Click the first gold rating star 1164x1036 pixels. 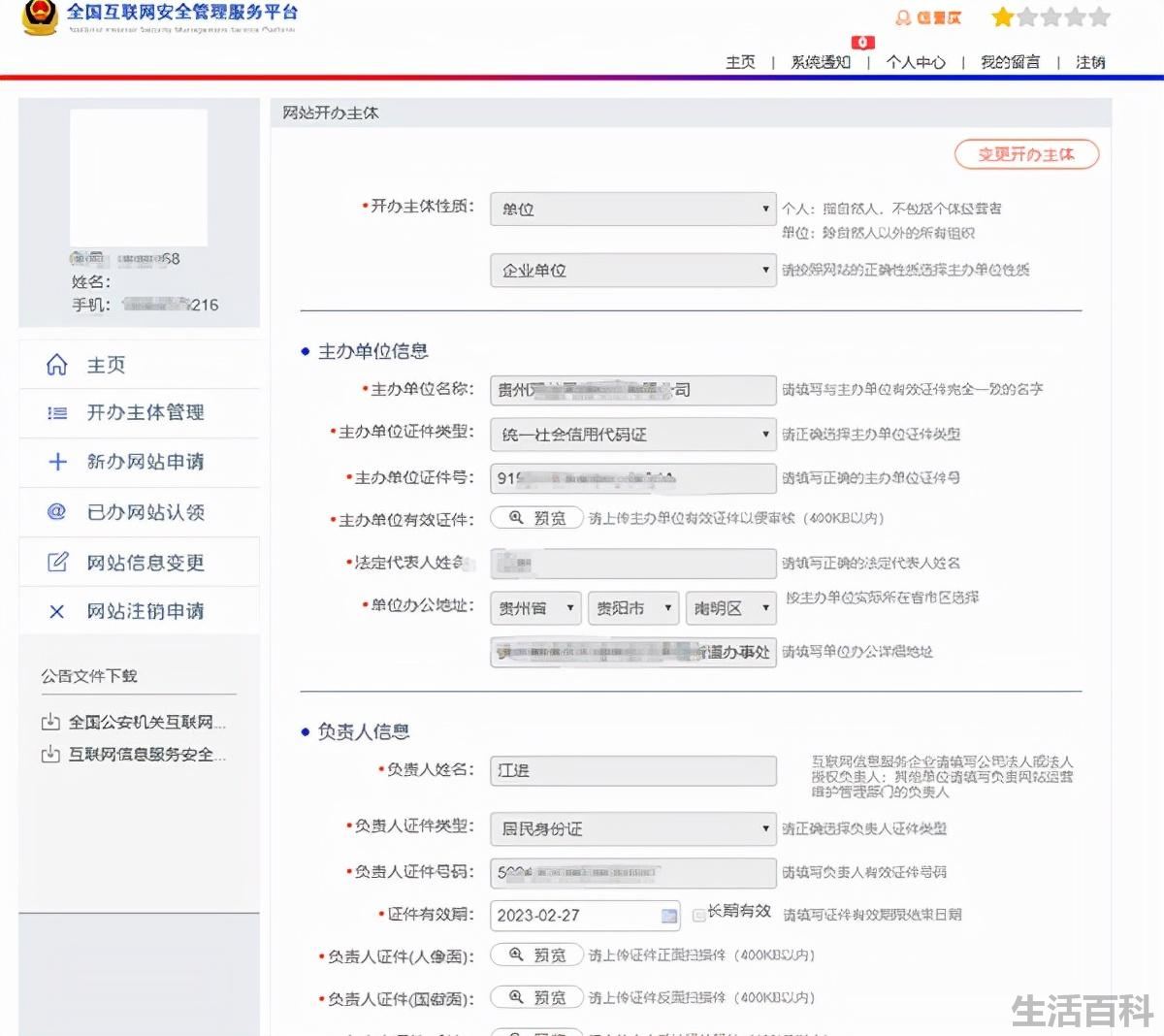1002,17
